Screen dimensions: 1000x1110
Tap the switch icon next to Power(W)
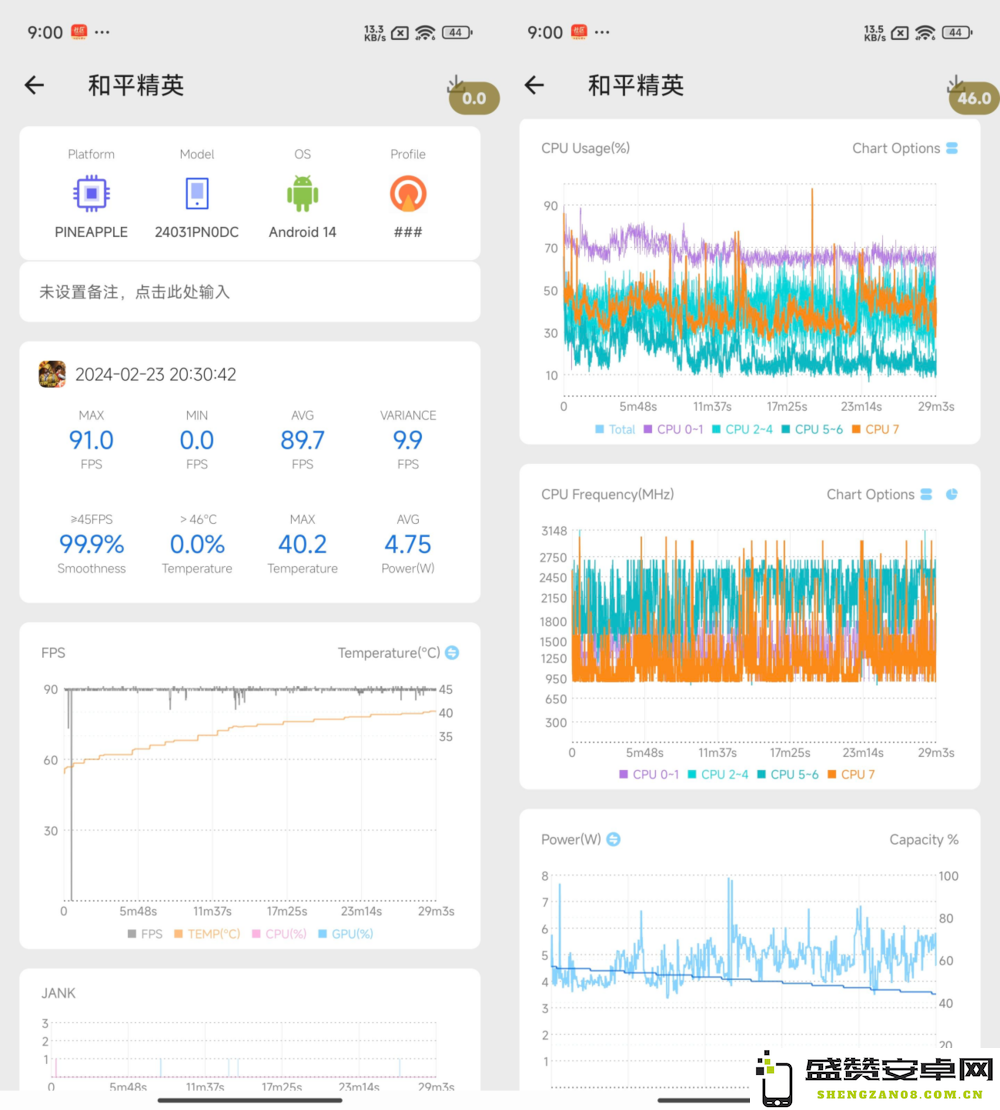point(614,840)
